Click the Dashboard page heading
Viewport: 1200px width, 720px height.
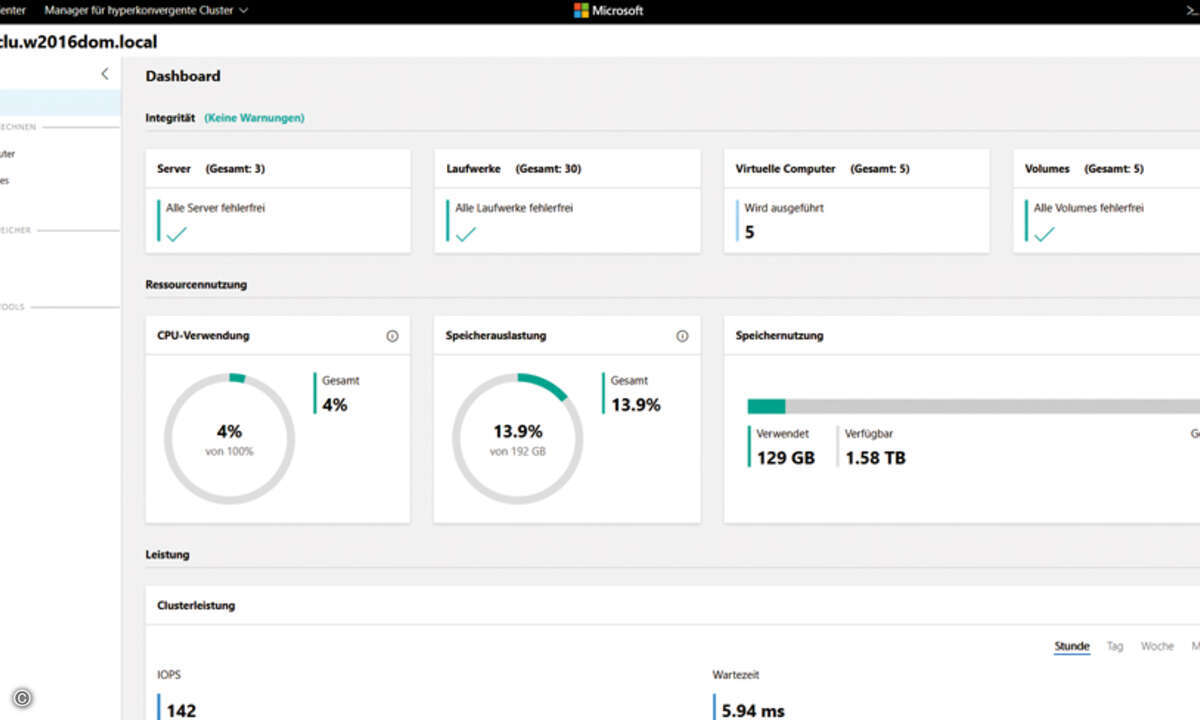coord(183,76)
